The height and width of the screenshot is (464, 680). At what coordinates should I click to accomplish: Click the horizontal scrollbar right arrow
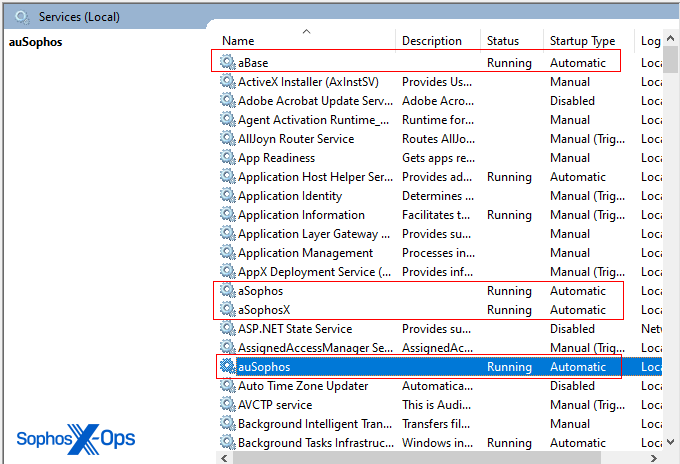coord(654,458)
